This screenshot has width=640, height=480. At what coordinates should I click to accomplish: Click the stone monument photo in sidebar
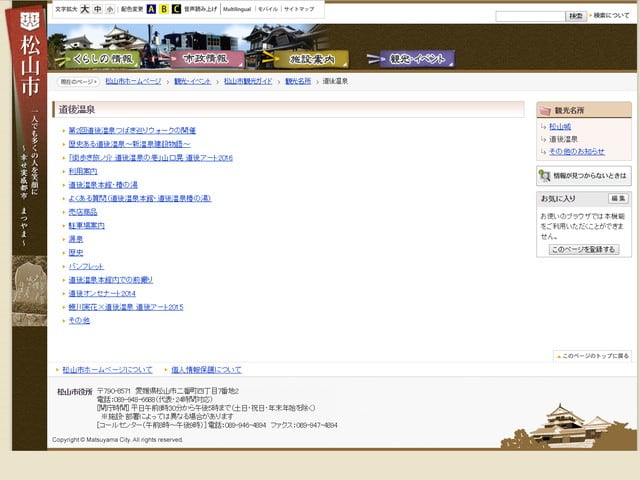coord(30,291)
